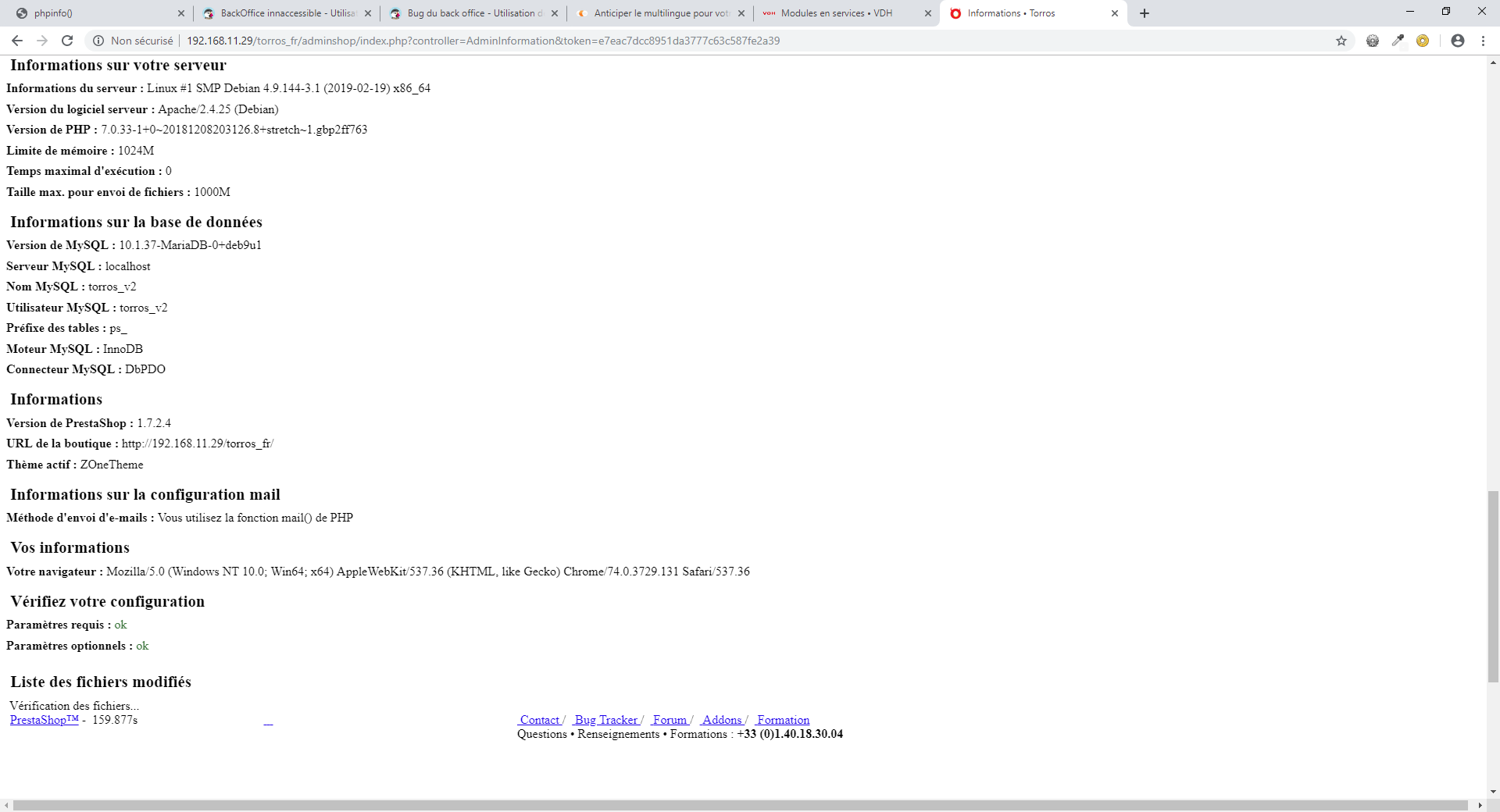Click the Non sécurisé warning label
The height and width of the screenshot is (812, 1500).
pyautogui.click(x=141, y=41)
